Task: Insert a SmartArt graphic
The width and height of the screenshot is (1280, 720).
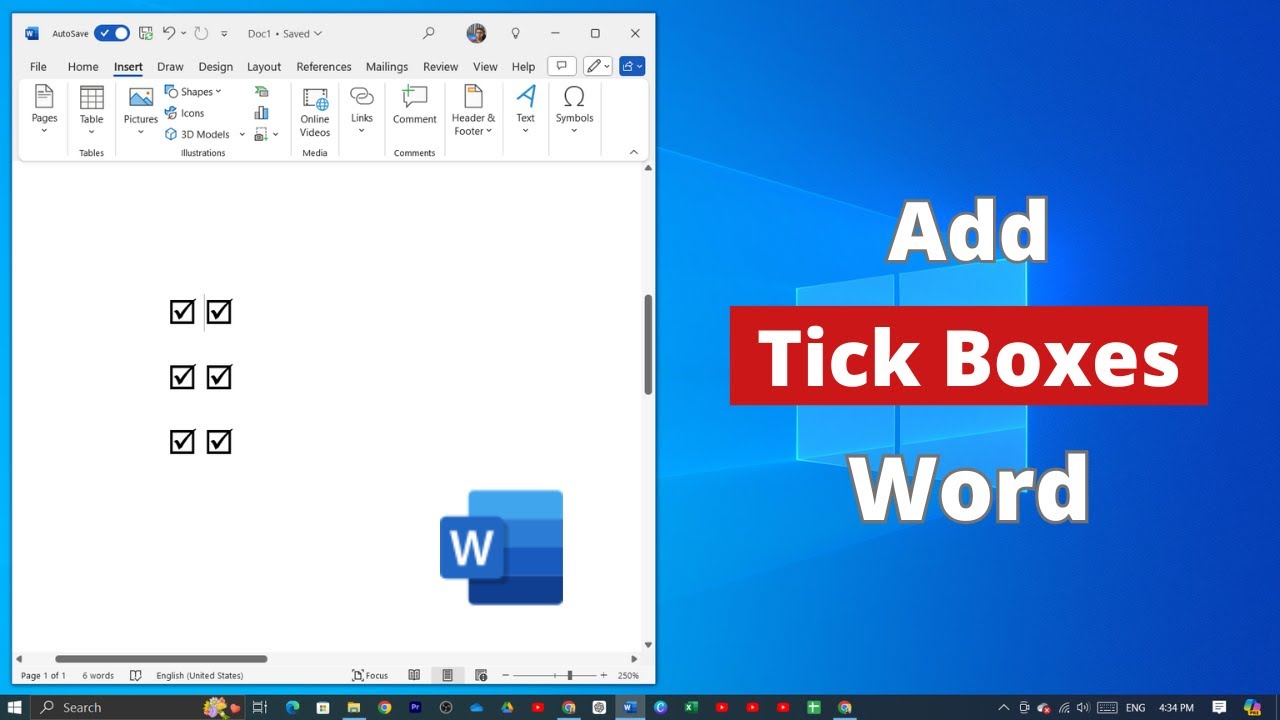Action: pos(262,91)
